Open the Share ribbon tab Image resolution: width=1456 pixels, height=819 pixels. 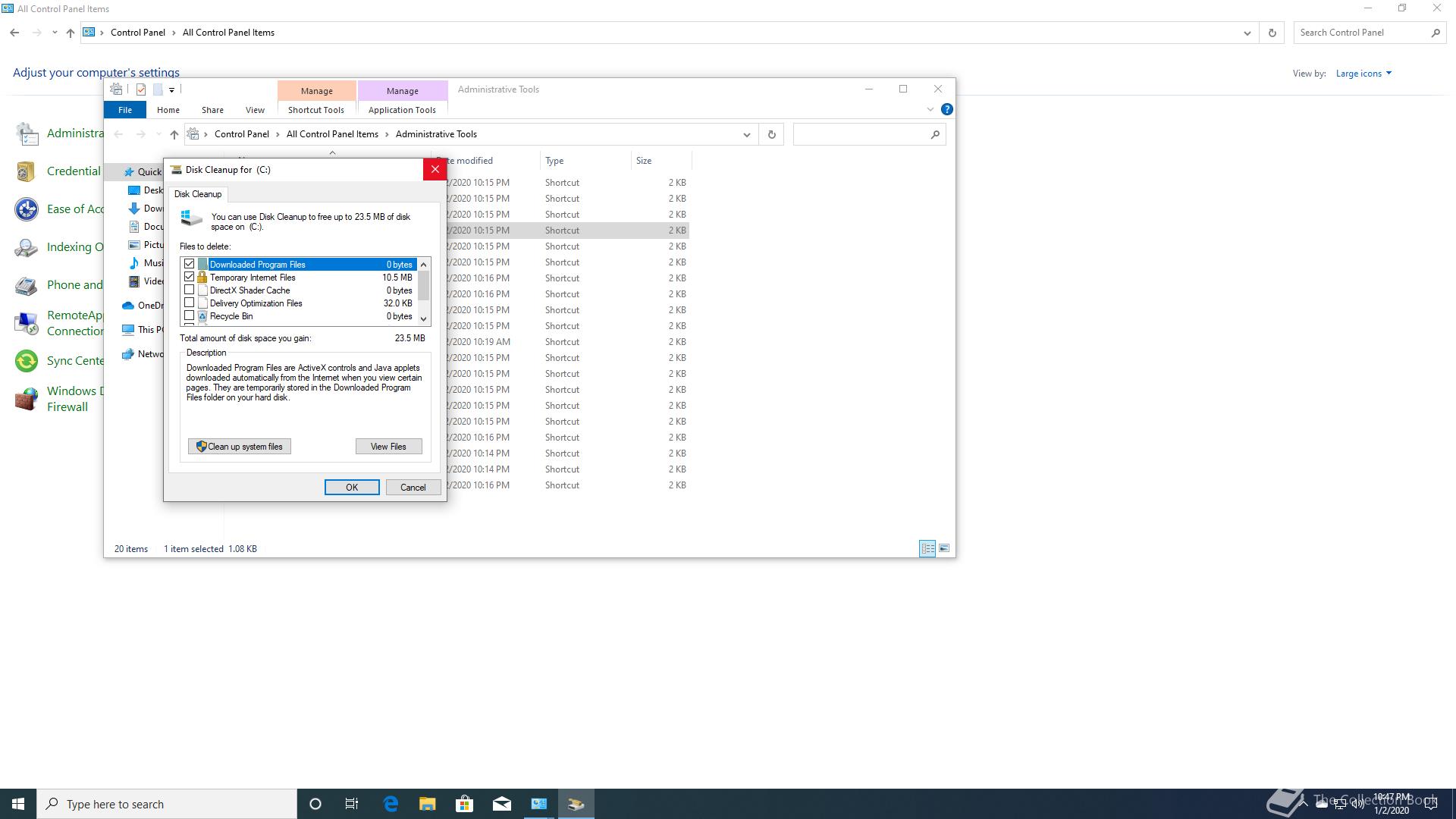[x=212, y=110]
